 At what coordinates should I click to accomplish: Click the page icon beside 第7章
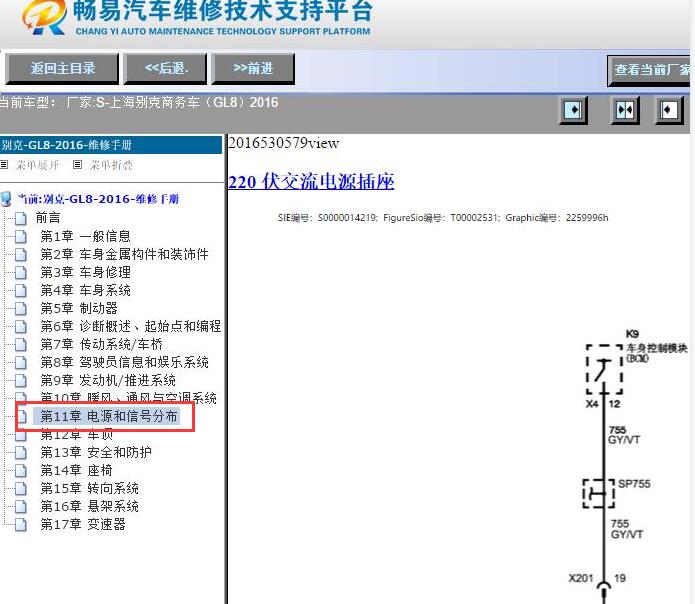(21, 344)
